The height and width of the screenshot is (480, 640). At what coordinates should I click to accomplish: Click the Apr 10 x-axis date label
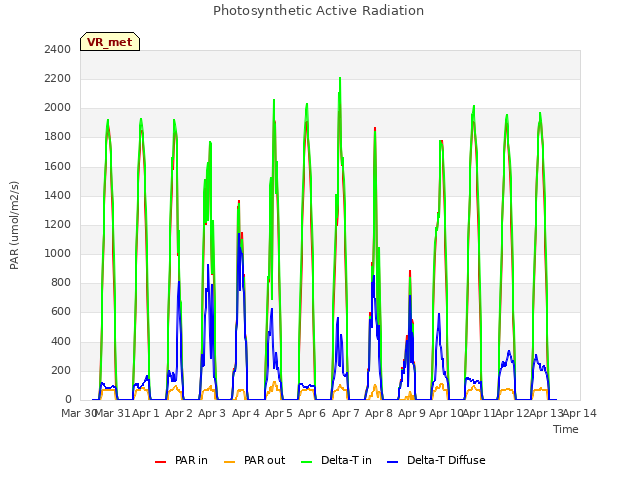point(446,413)
